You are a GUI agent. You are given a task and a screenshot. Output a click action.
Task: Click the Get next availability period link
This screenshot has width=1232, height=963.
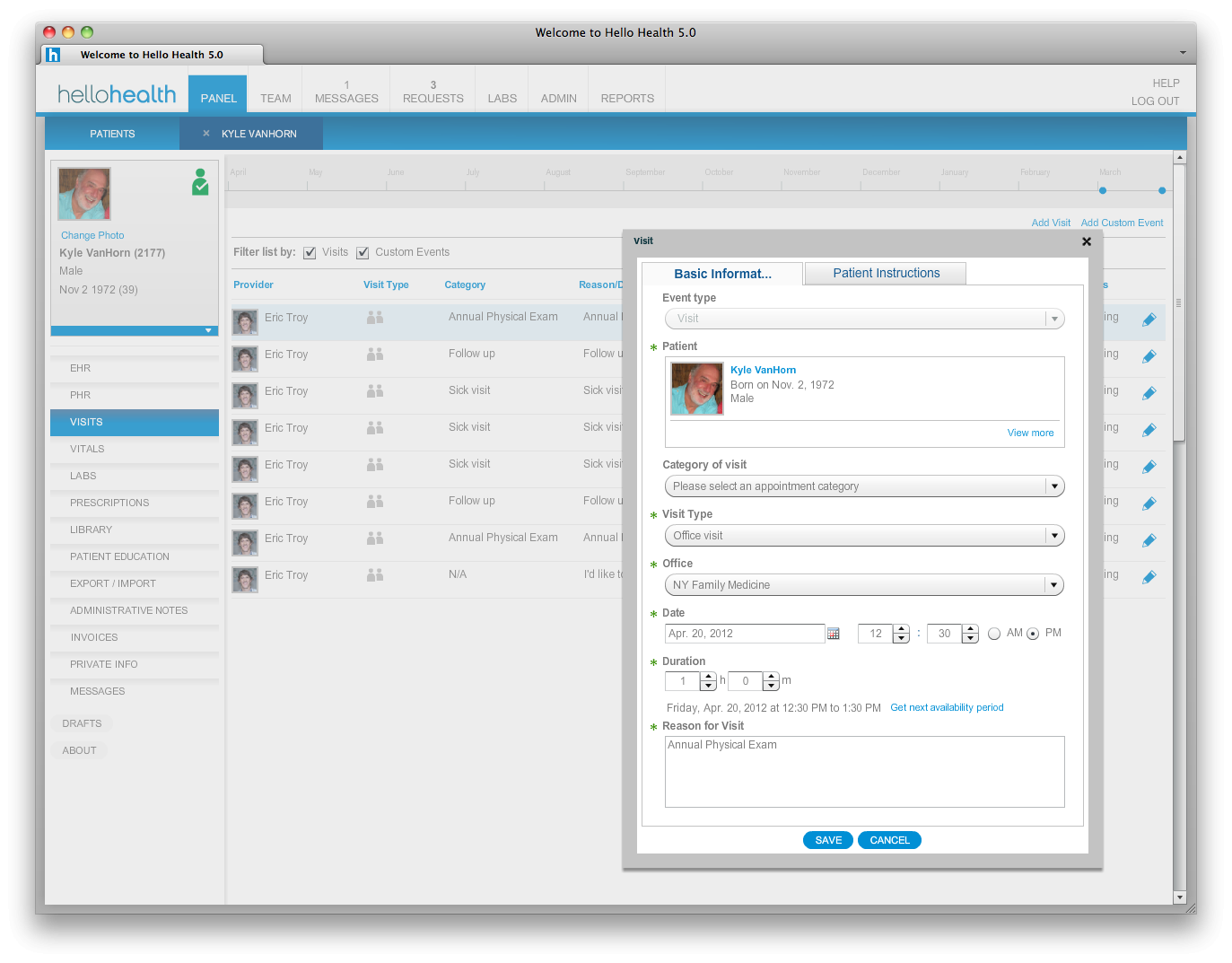click(x=947, y=707)
